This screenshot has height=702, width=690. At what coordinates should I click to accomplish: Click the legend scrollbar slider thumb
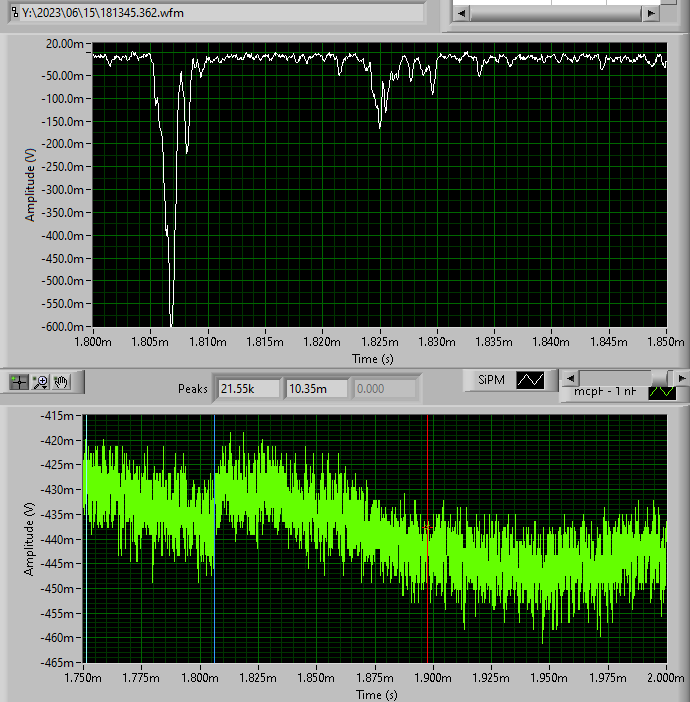tap(662, 378)
